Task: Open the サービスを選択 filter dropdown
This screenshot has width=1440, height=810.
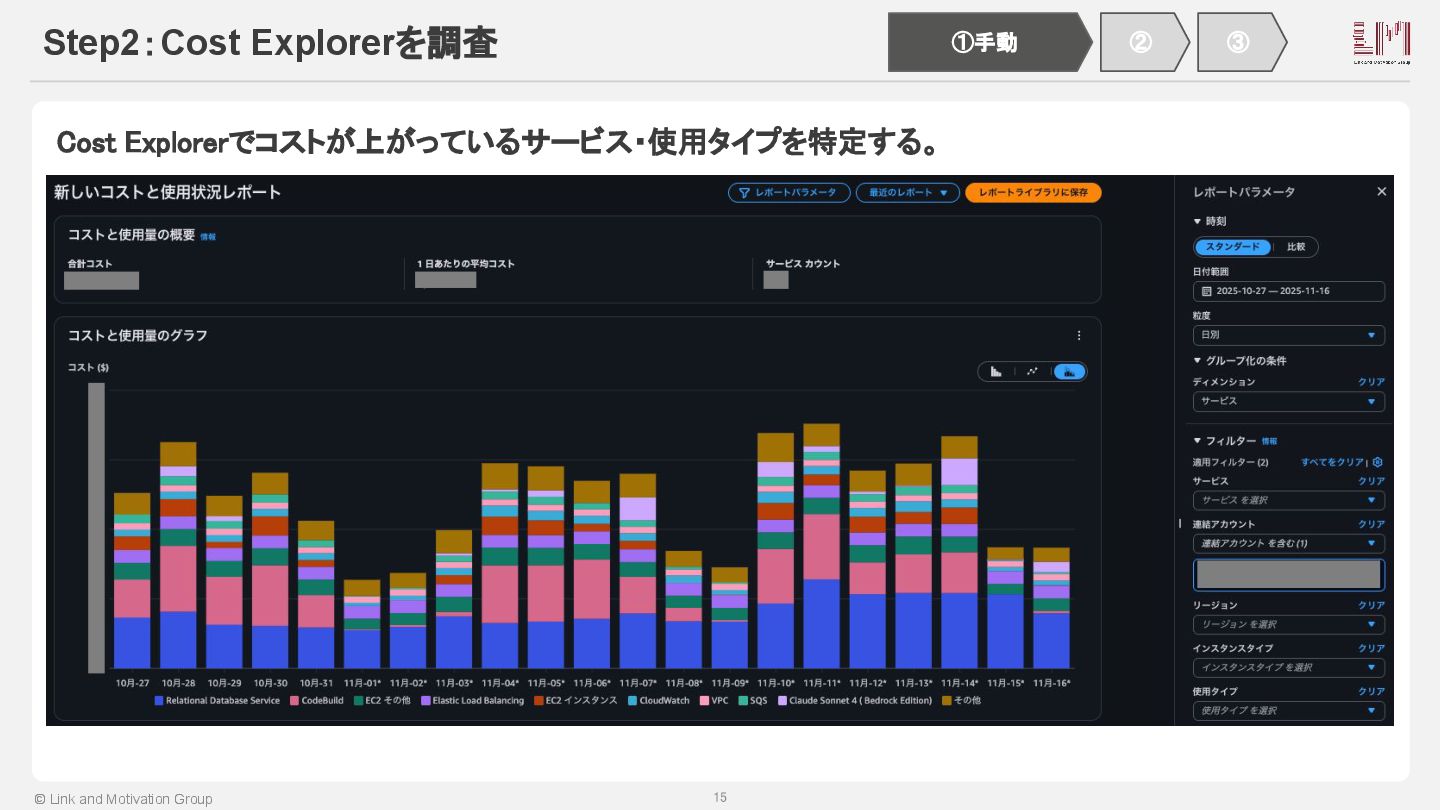Action: [x=1288, y=500]
